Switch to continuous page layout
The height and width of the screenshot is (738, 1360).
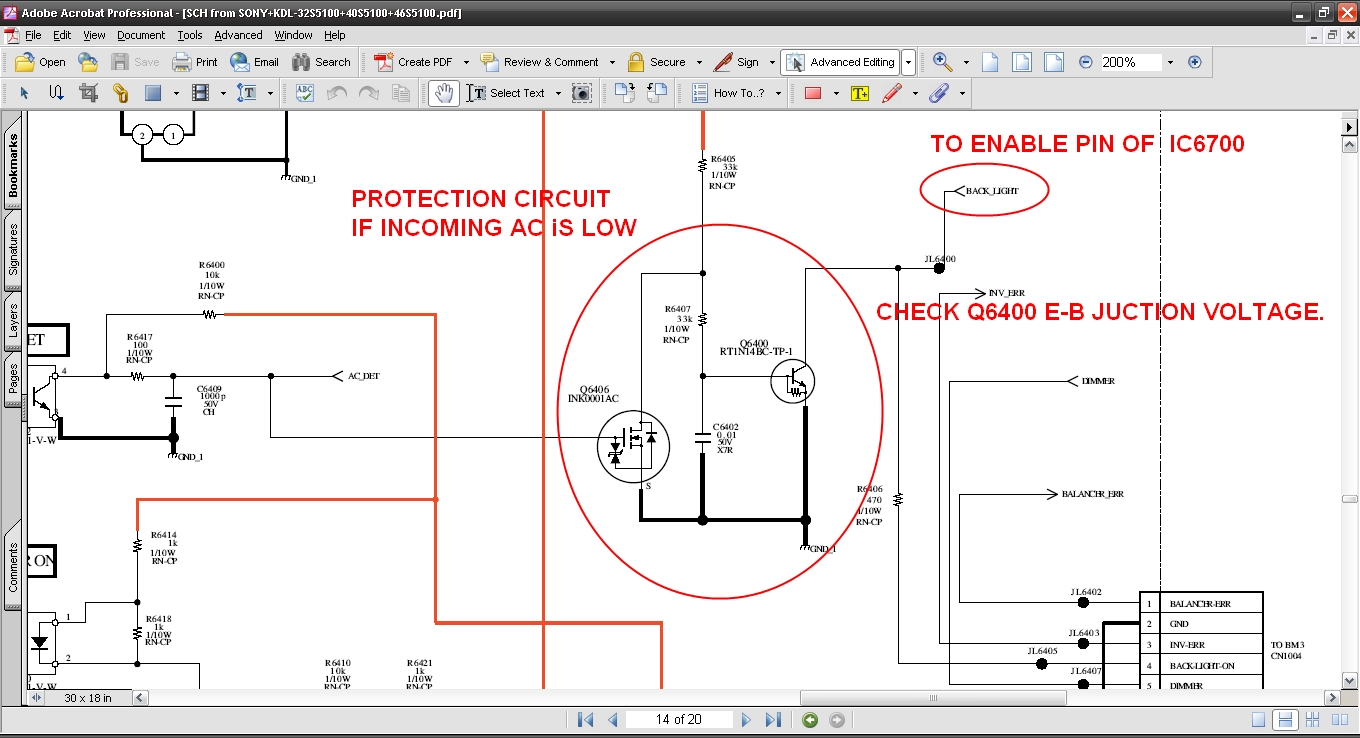(1286, 720)
